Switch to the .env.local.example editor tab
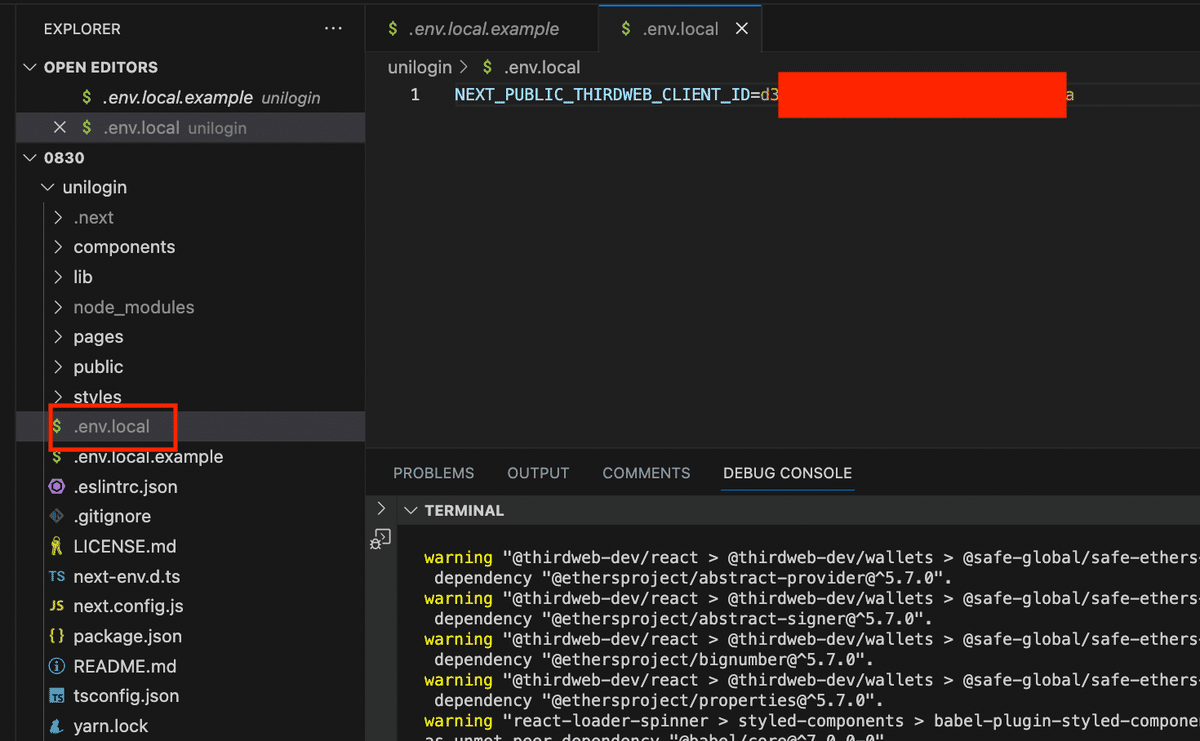This screenshot has height=741, width=1200. 482,29
